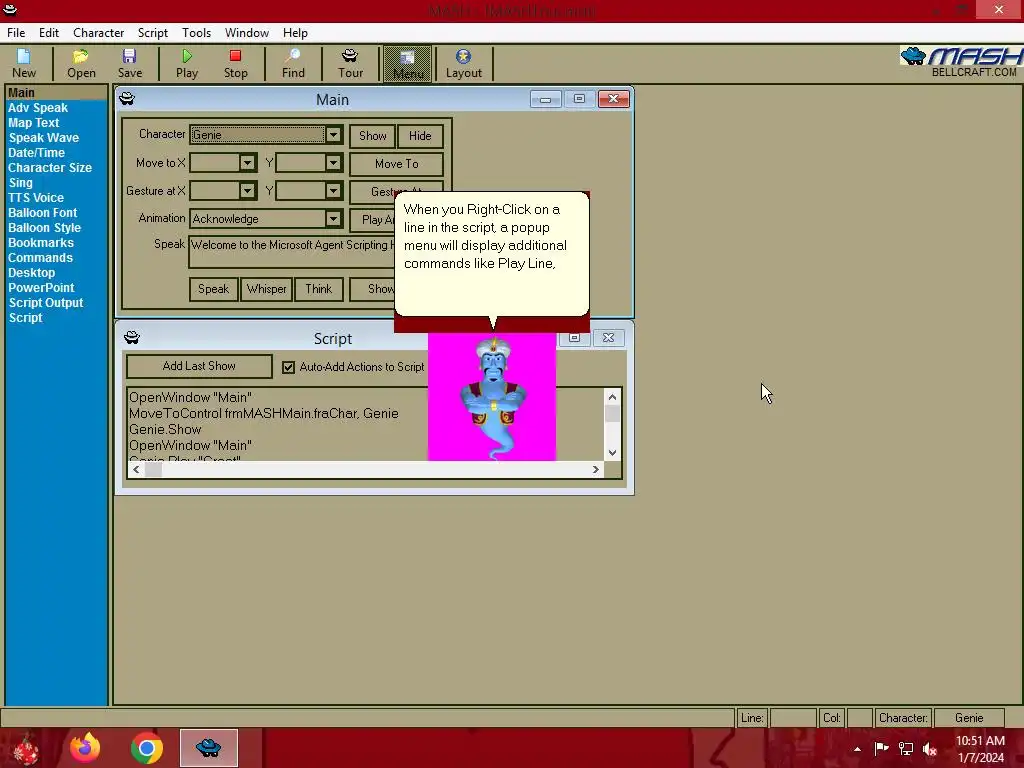Click the Move To button
1024x768 pixels.
click(396, 164)
